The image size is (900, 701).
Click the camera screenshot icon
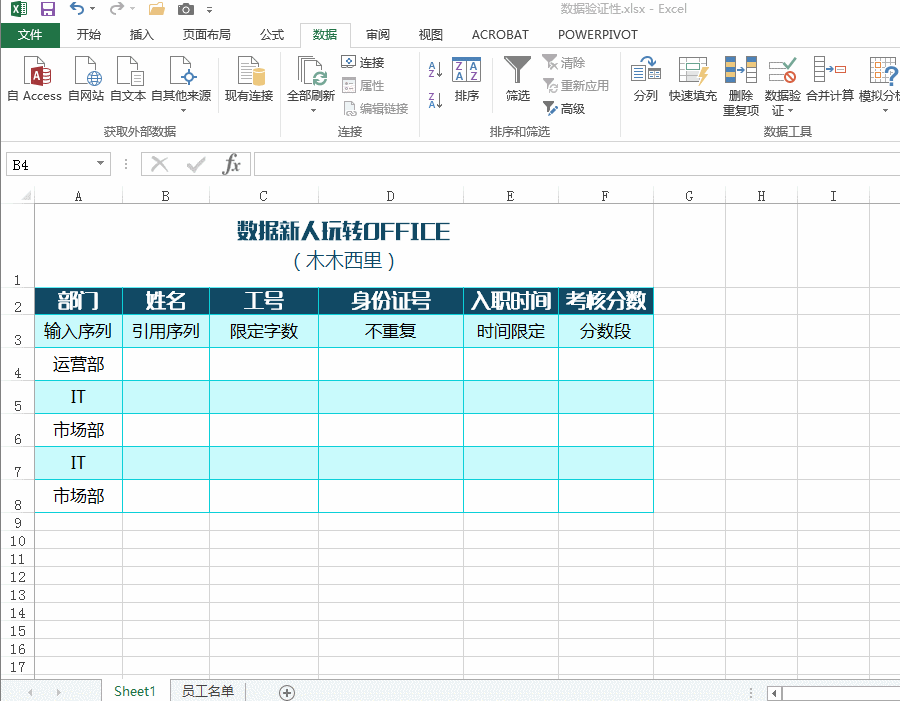point(185,9)
